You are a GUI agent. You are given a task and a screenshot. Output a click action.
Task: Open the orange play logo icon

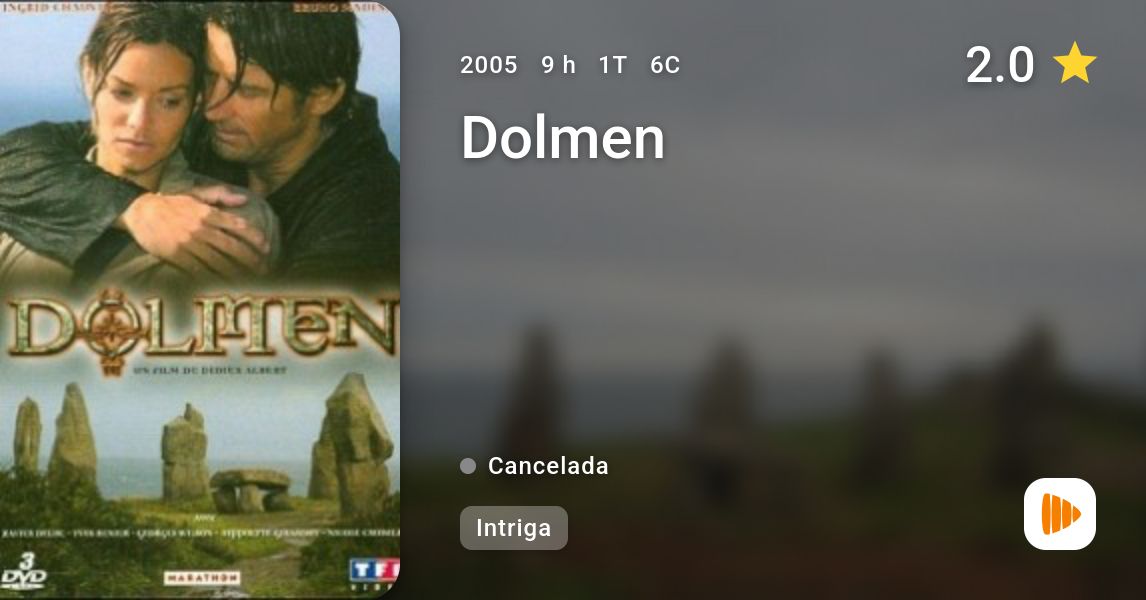click(1060, 514)
